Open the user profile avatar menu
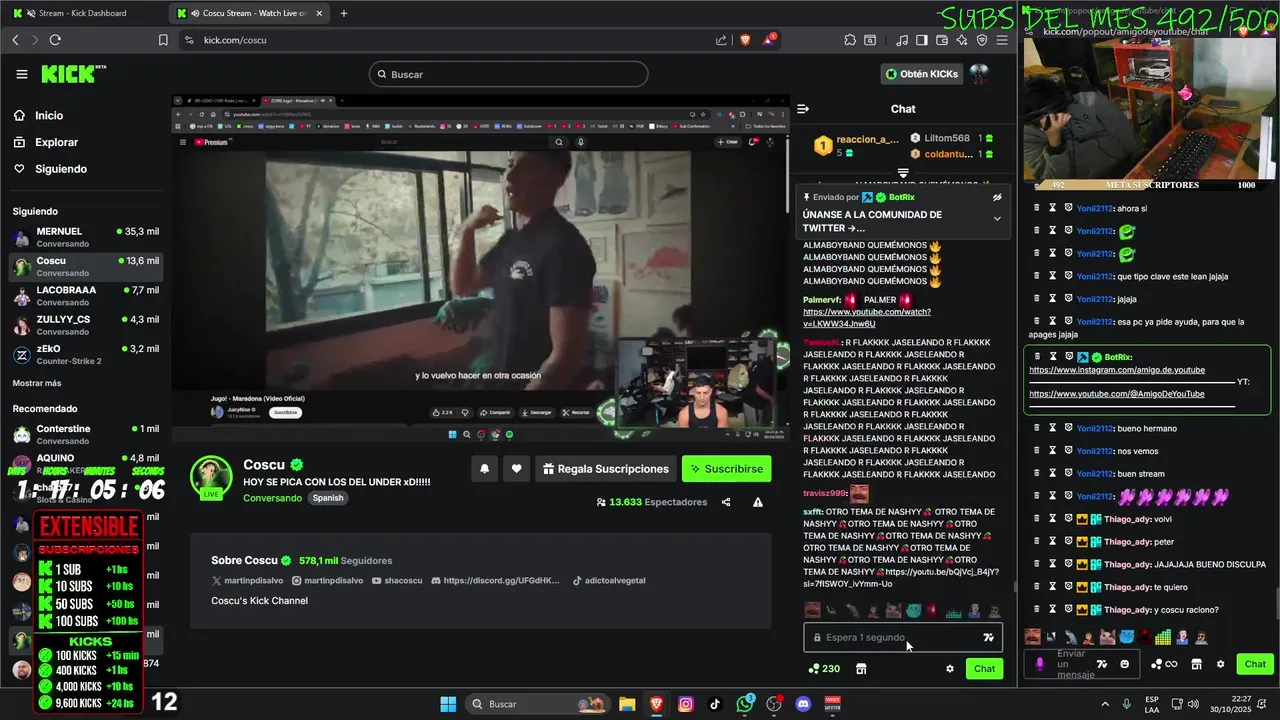The height and width of the screenshot is (720, 1280). (979, 74)
